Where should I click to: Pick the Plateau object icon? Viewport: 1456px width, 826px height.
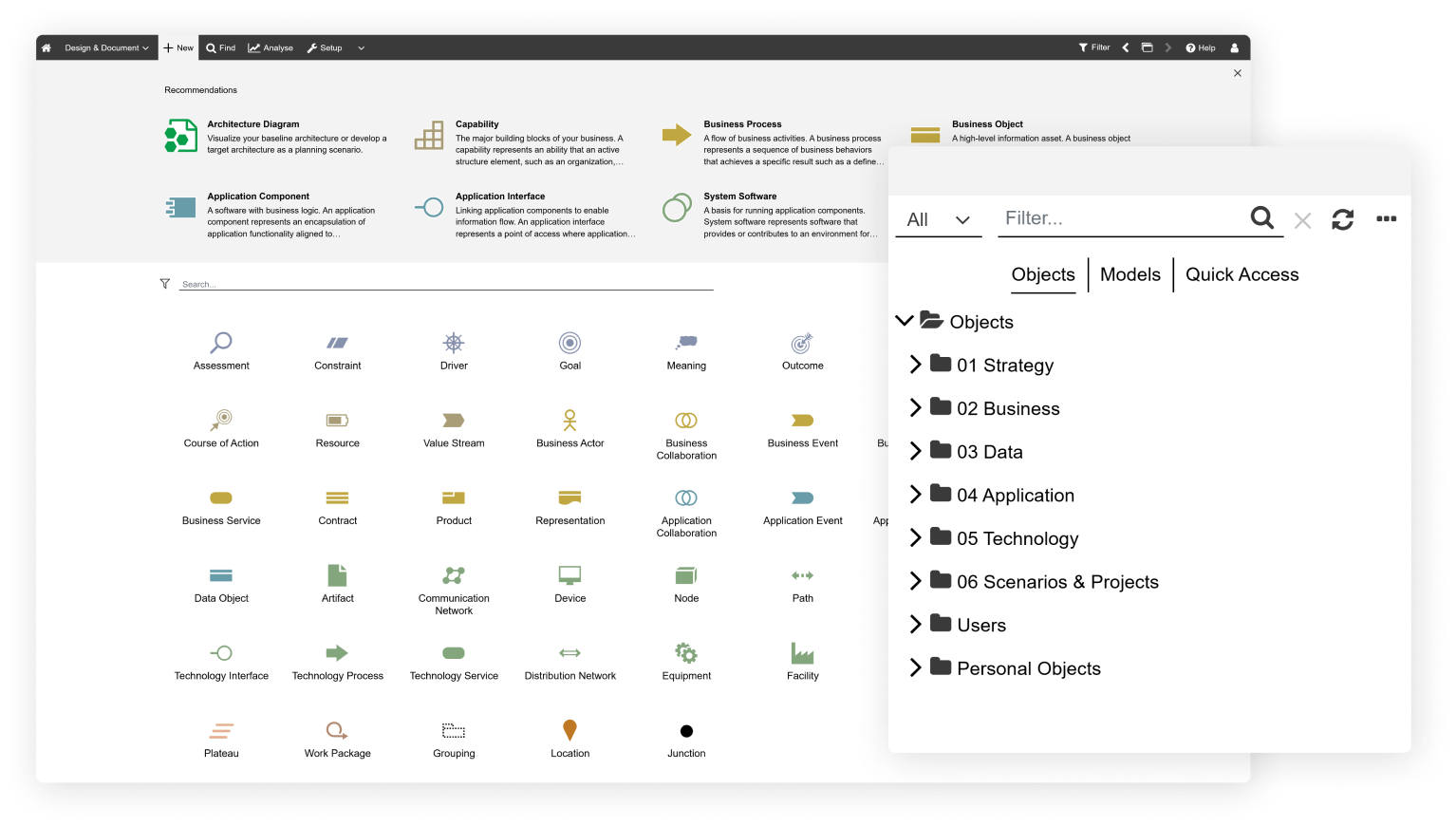(x=221, y=731)
